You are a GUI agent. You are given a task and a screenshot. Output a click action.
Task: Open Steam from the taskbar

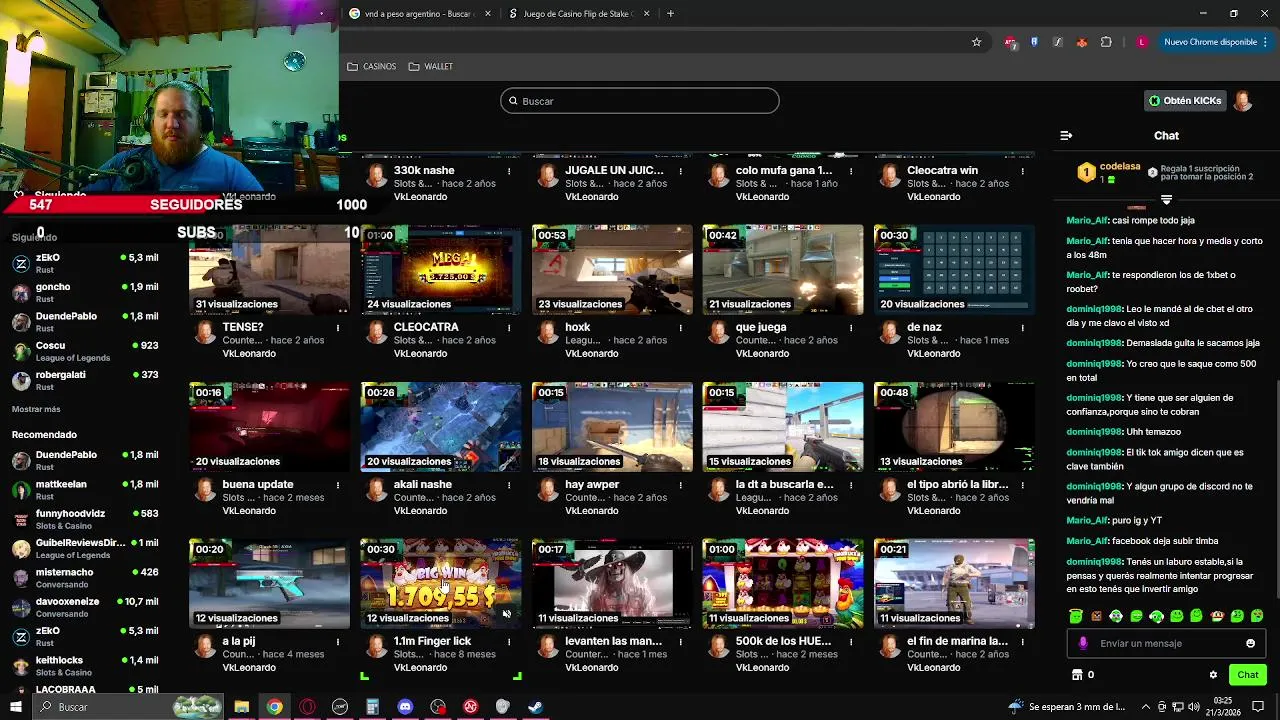(x=536, y=707)
